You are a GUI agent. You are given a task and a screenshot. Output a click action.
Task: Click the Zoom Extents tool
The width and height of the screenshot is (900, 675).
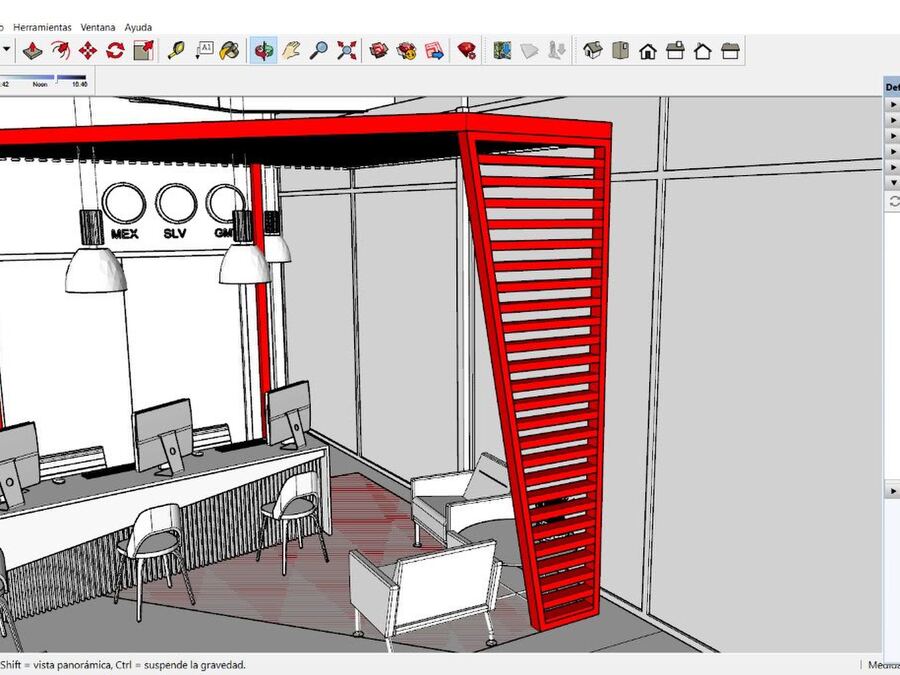point(346,51)
